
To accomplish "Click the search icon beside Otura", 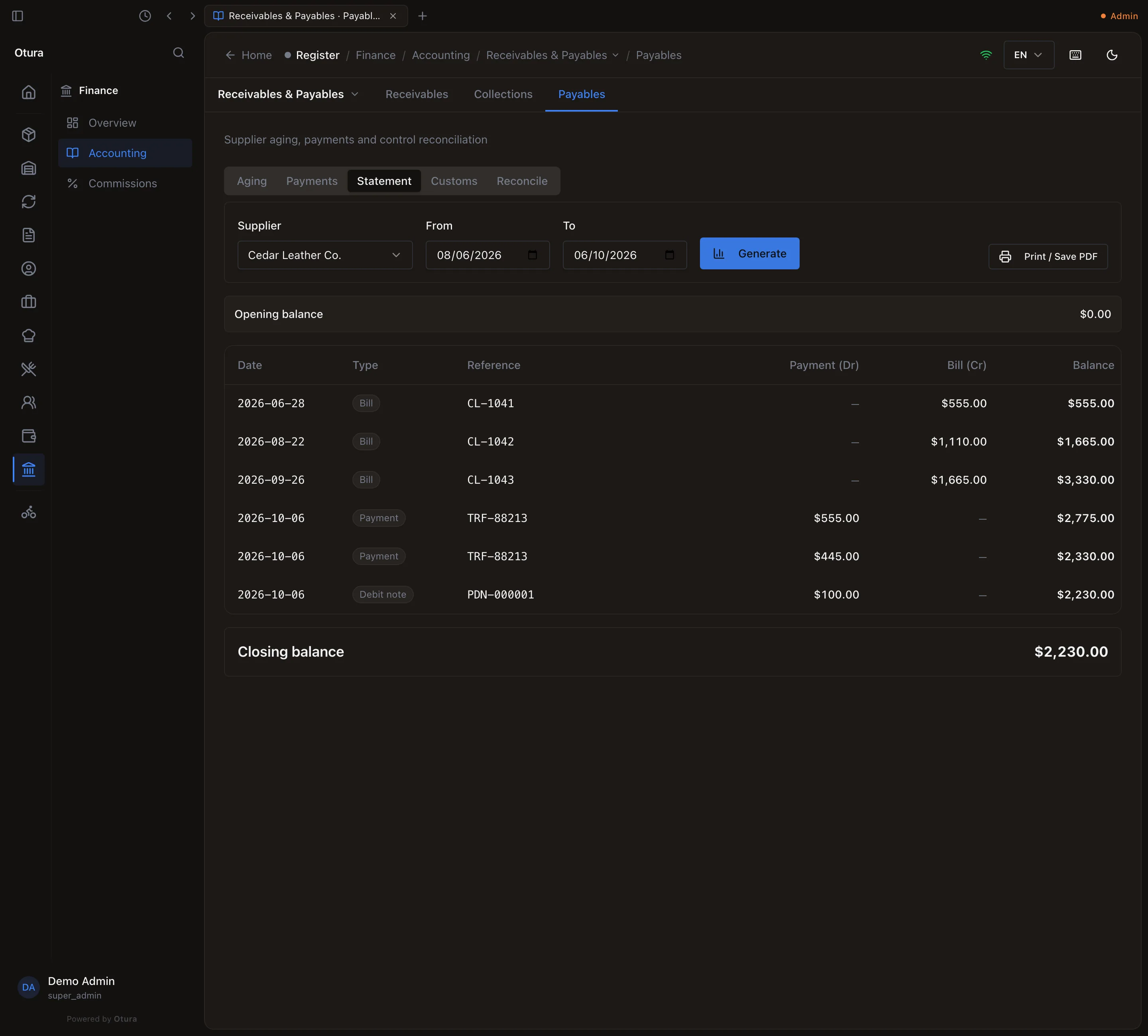I will pos(178,53).
